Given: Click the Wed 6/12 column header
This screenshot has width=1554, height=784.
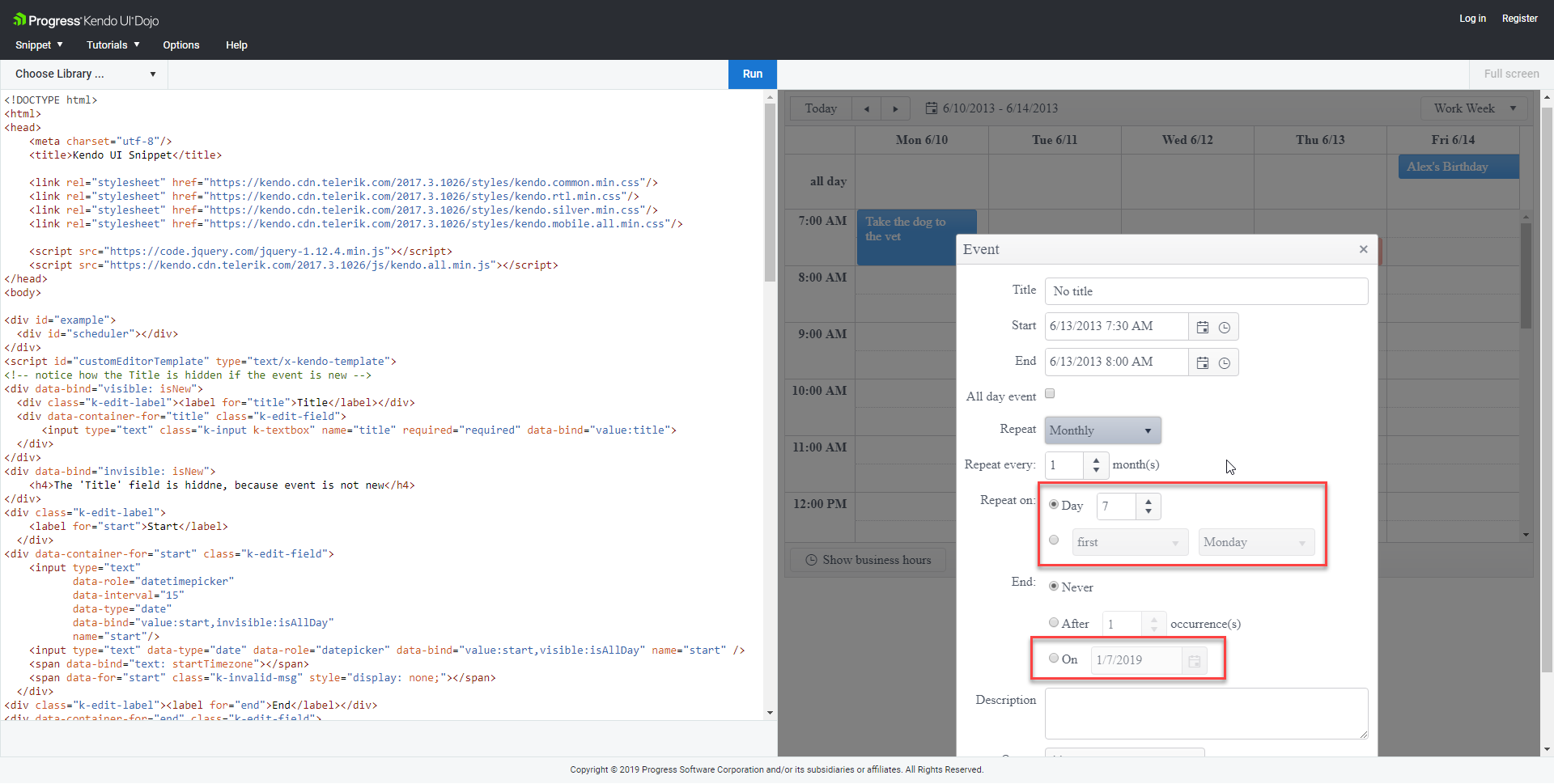Looking at the screenshot, I should pos(1187,140).
